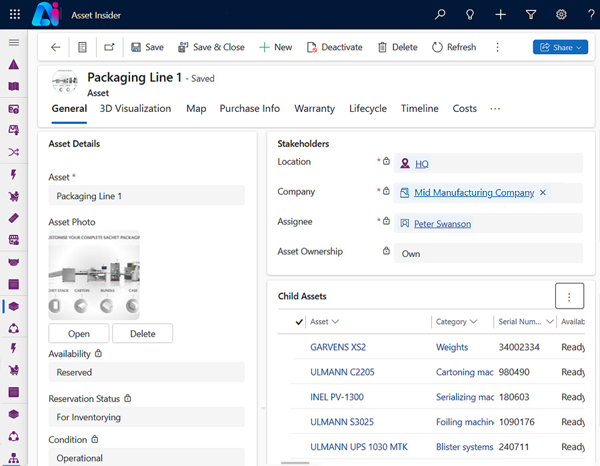
Task: Click the lock icon beside Location
Action: coord(386,161)
